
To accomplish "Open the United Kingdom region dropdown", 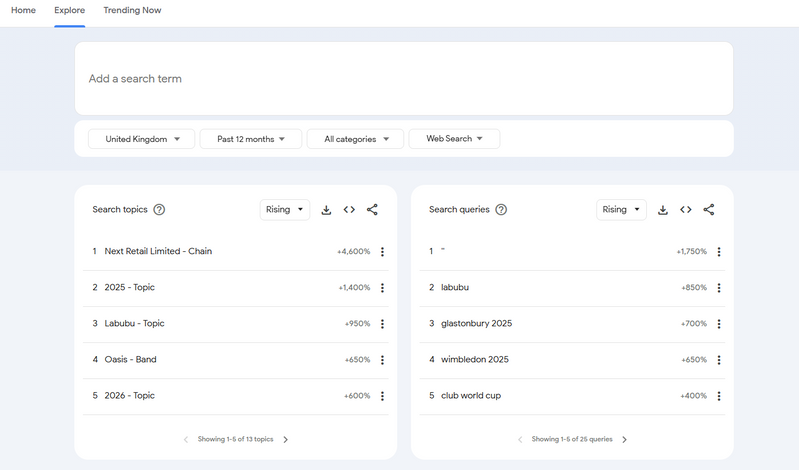I will click(x=142, y=139).
